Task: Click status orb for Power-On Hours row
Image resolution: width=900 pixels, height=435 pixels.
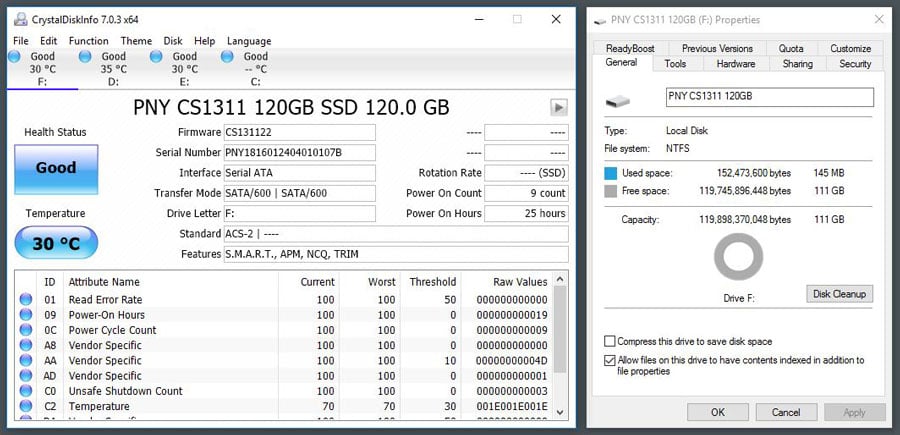Action: [26, 314]
